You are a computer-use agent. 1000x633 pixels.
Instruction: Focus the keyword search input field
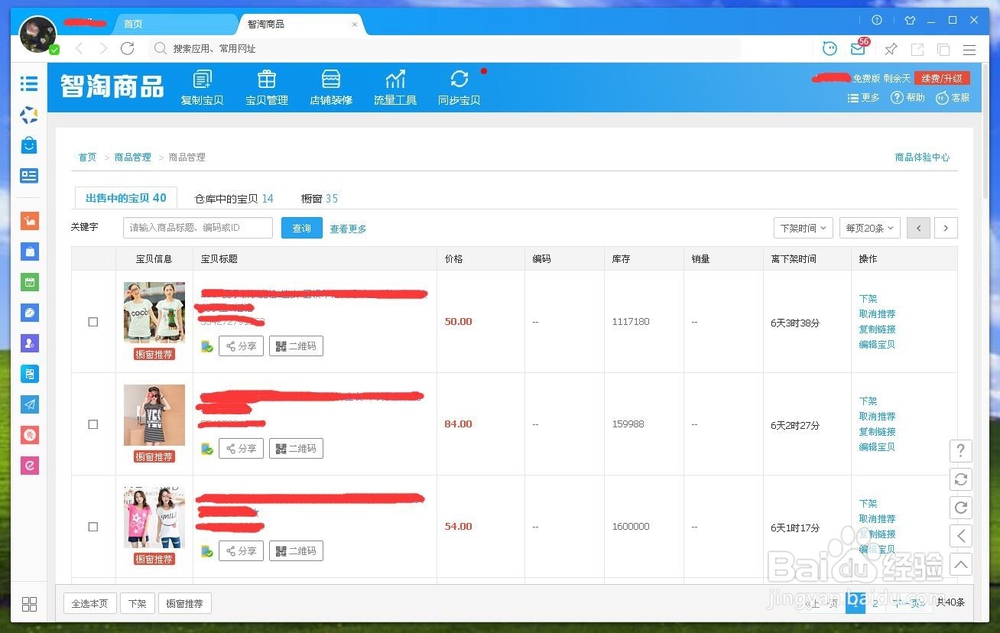(198, 228)
